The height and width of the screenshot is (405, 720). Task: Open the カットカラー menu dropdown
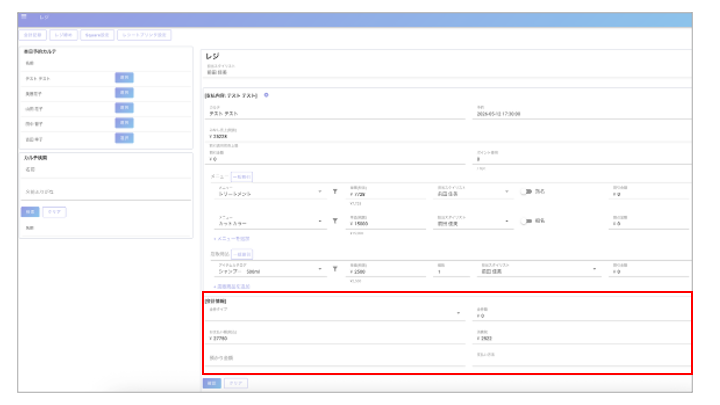[270, 221]
